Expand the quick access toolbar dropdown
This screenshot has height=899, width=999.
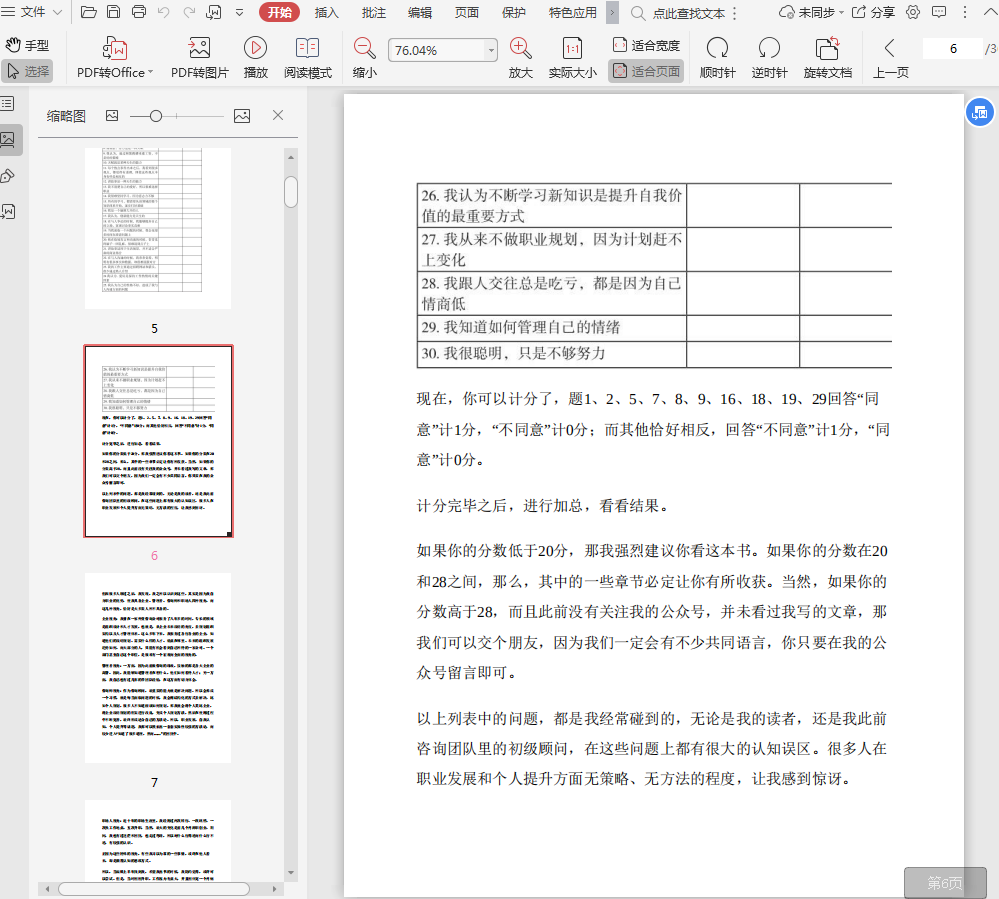click(x=240, y=12)
